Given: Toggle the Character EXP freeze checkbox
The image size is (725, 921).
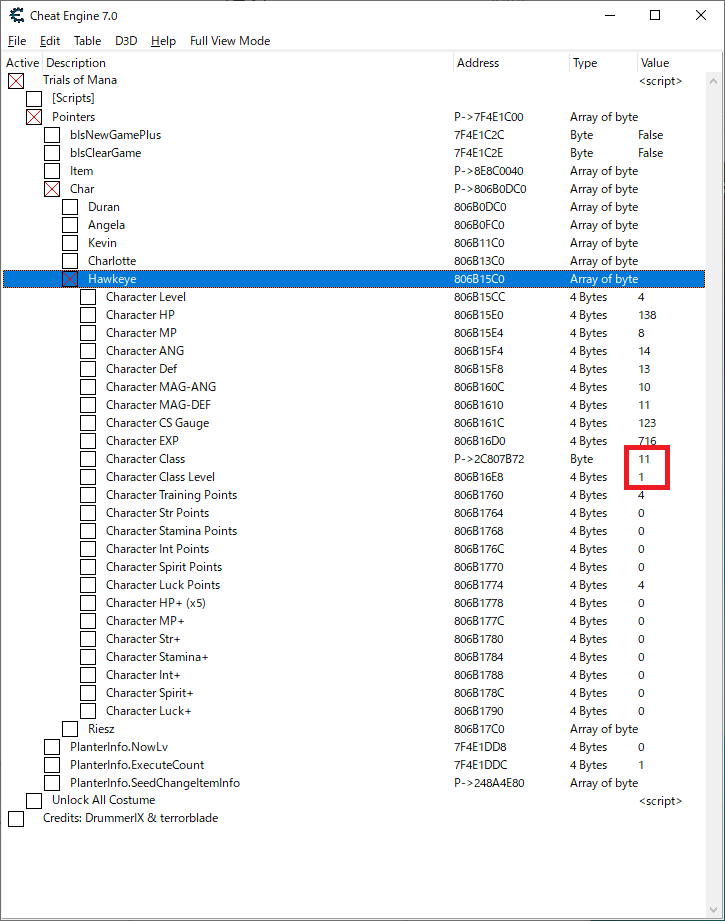Looking at the screenshot, I should coord(88,441).
